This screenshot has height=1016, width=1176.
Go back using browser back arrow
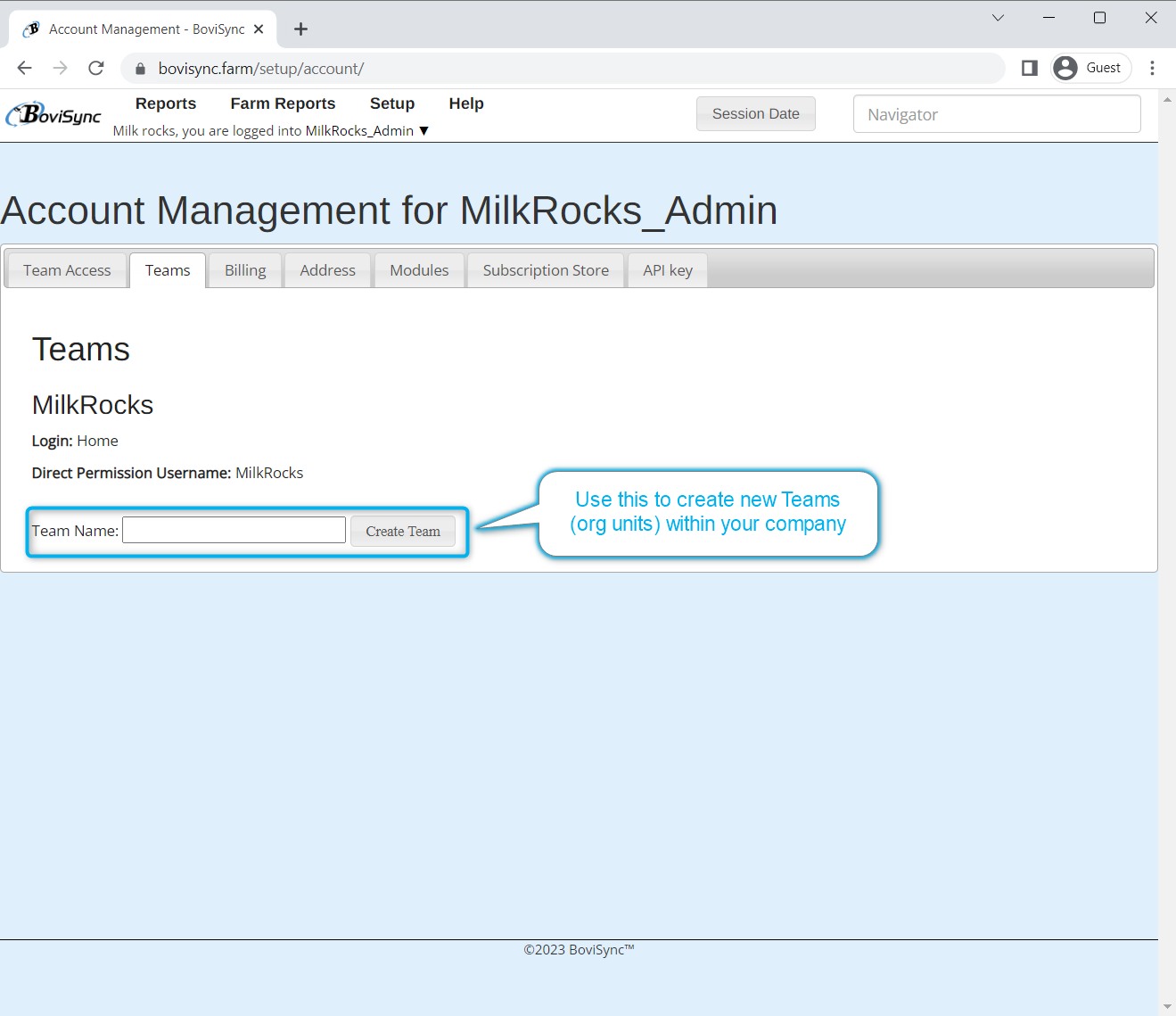click(x=24, y=68)
